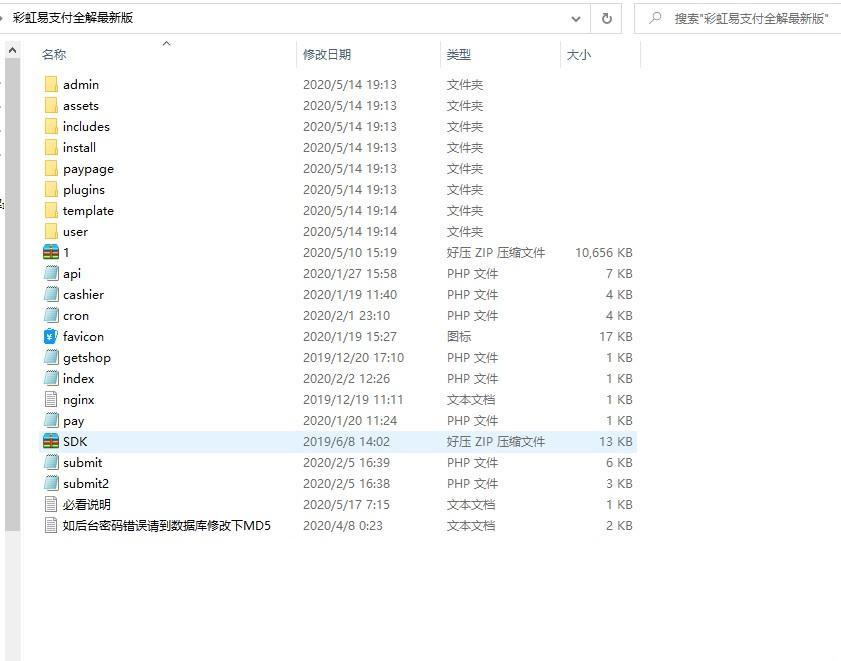Select the admin folder icon
The width and height of the screenshot is (841, 661).
coord(51,84)
